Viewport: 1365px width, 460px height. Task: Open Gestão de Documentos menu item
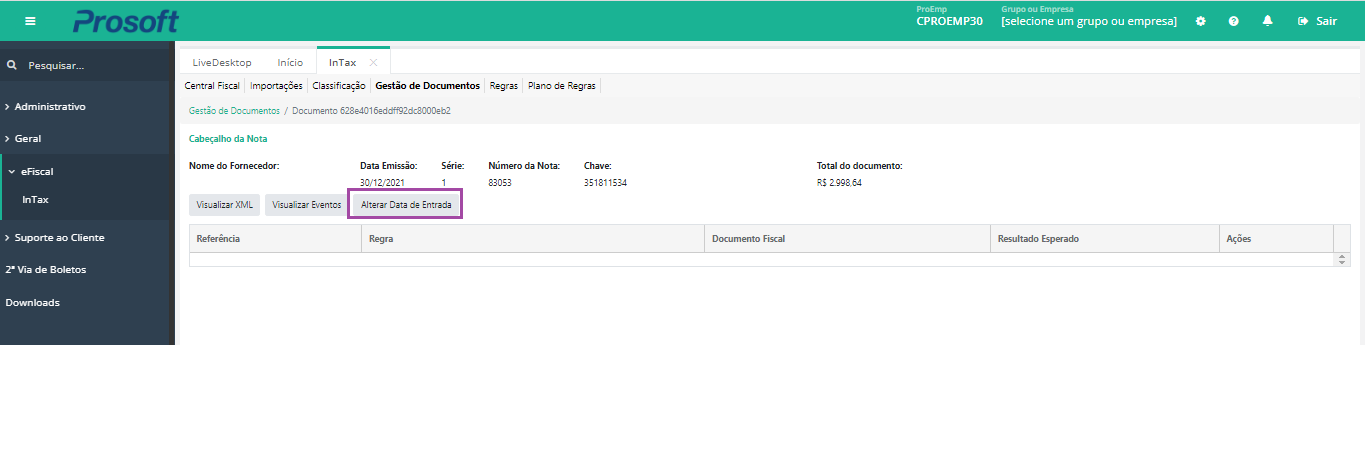427,86
